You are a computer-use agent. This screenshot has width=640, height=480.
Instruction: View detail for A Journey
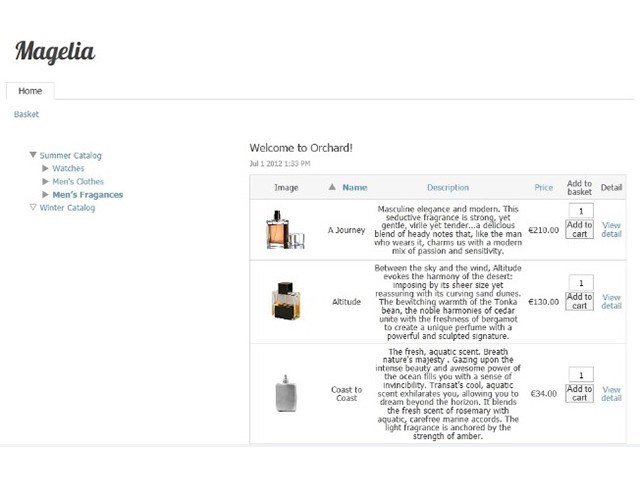611,229
